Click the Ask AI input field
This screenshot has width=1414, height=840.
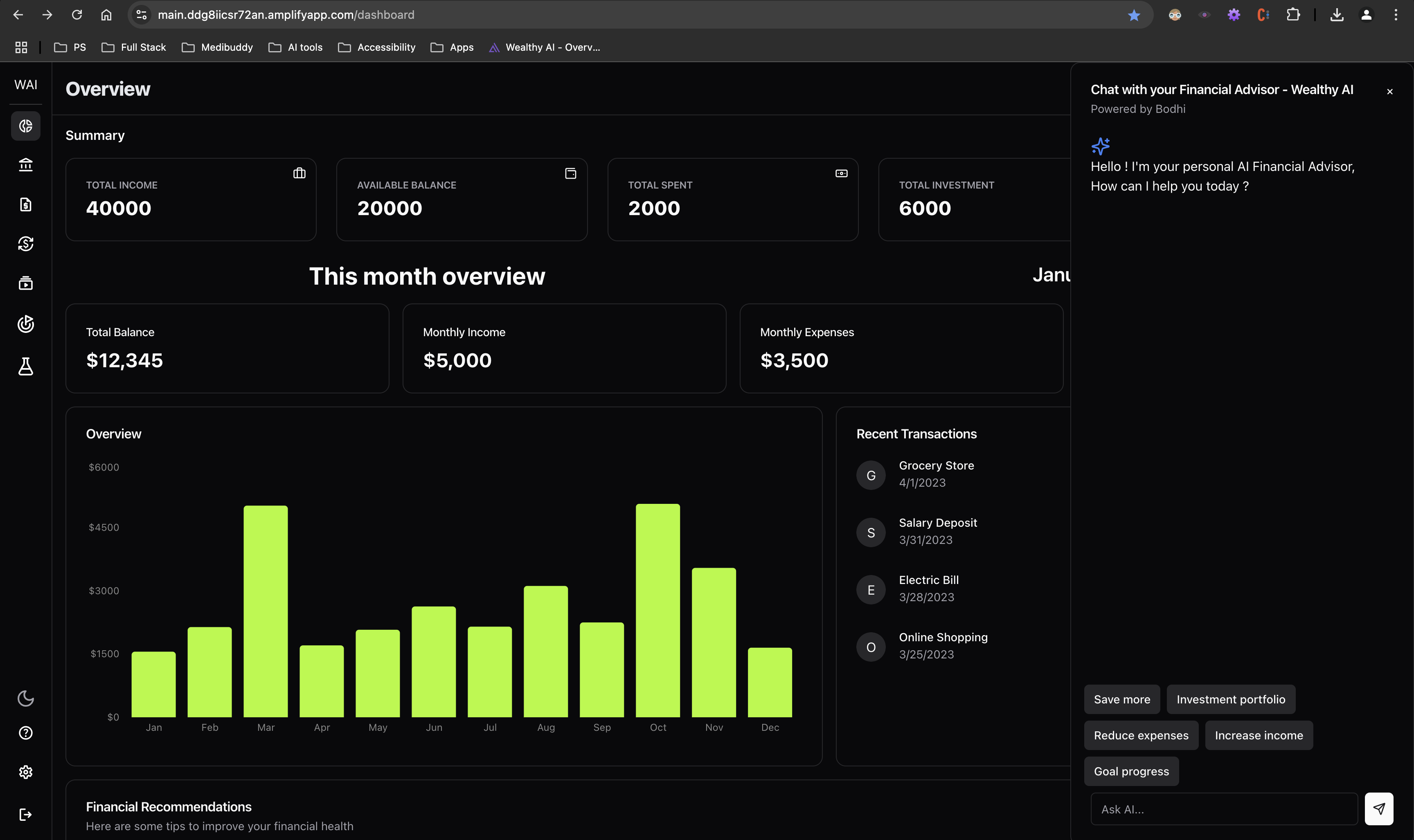pyautogui.click(x=1223, y=809)
